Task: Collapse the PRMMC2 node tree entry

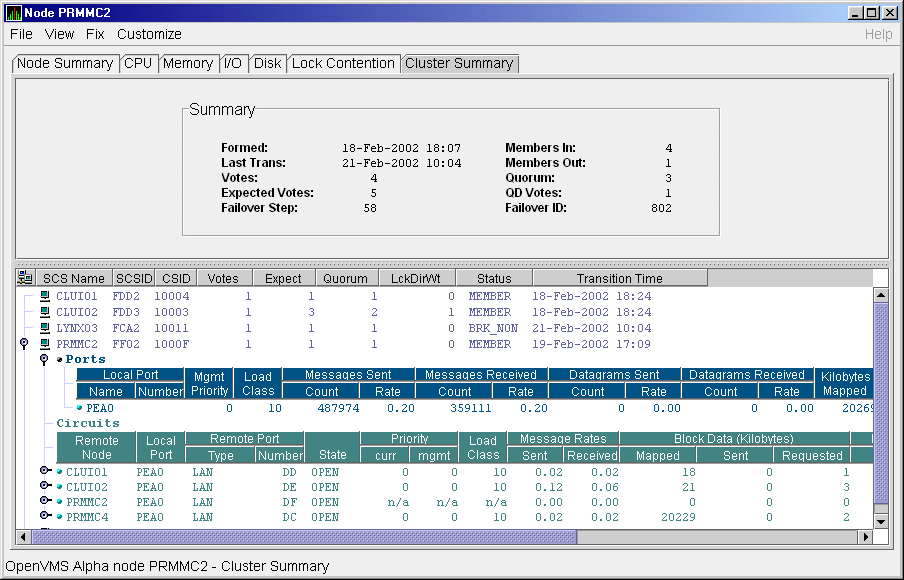Action: 25,344
